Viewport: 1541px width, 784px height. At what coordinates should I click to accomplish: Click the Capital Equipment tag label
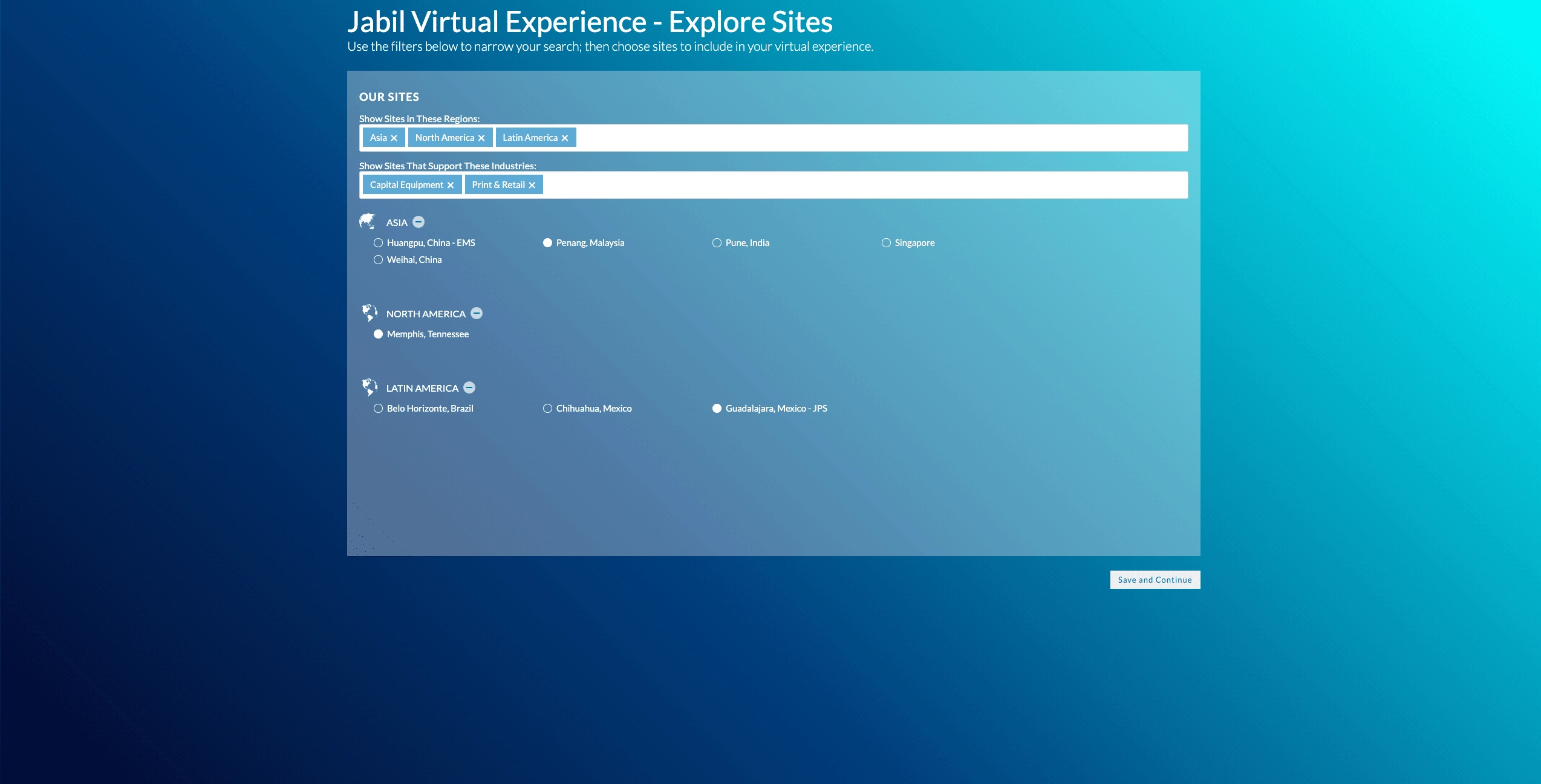(406, 185)
